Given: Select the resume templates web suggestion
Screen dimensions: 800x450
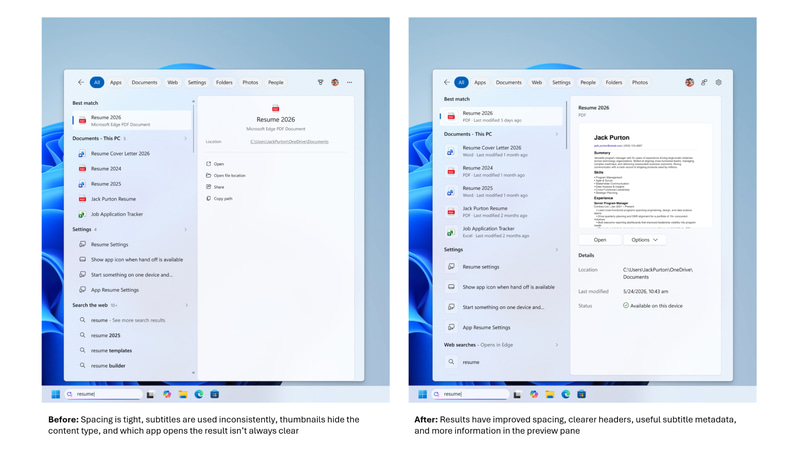Looking at the screenshot, I should click(111, 351).
